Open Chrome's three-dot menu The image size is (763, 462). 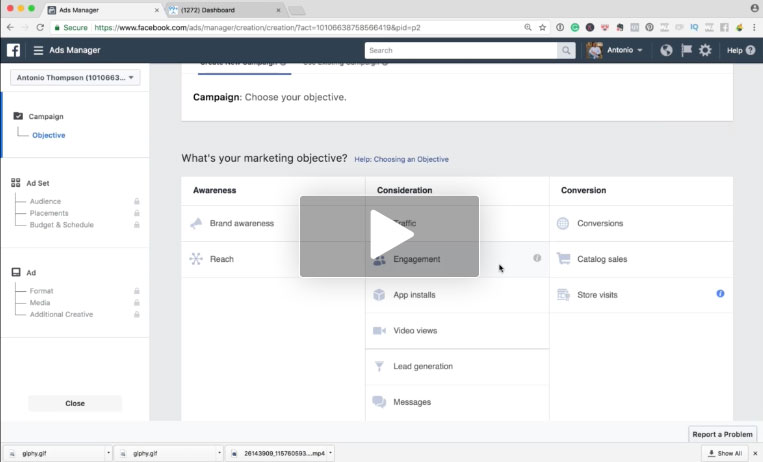[x=754, y=28]
